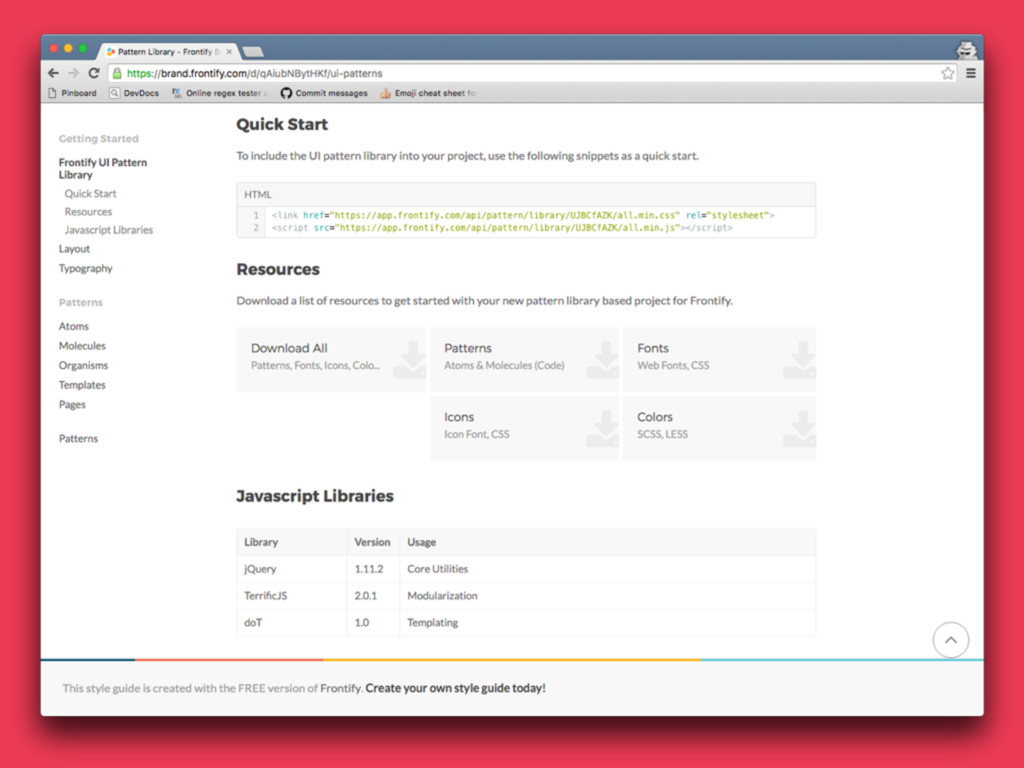
Task: Click download arrow icon on Download All card
Action: pyautogui.click(x=410, y=360)
